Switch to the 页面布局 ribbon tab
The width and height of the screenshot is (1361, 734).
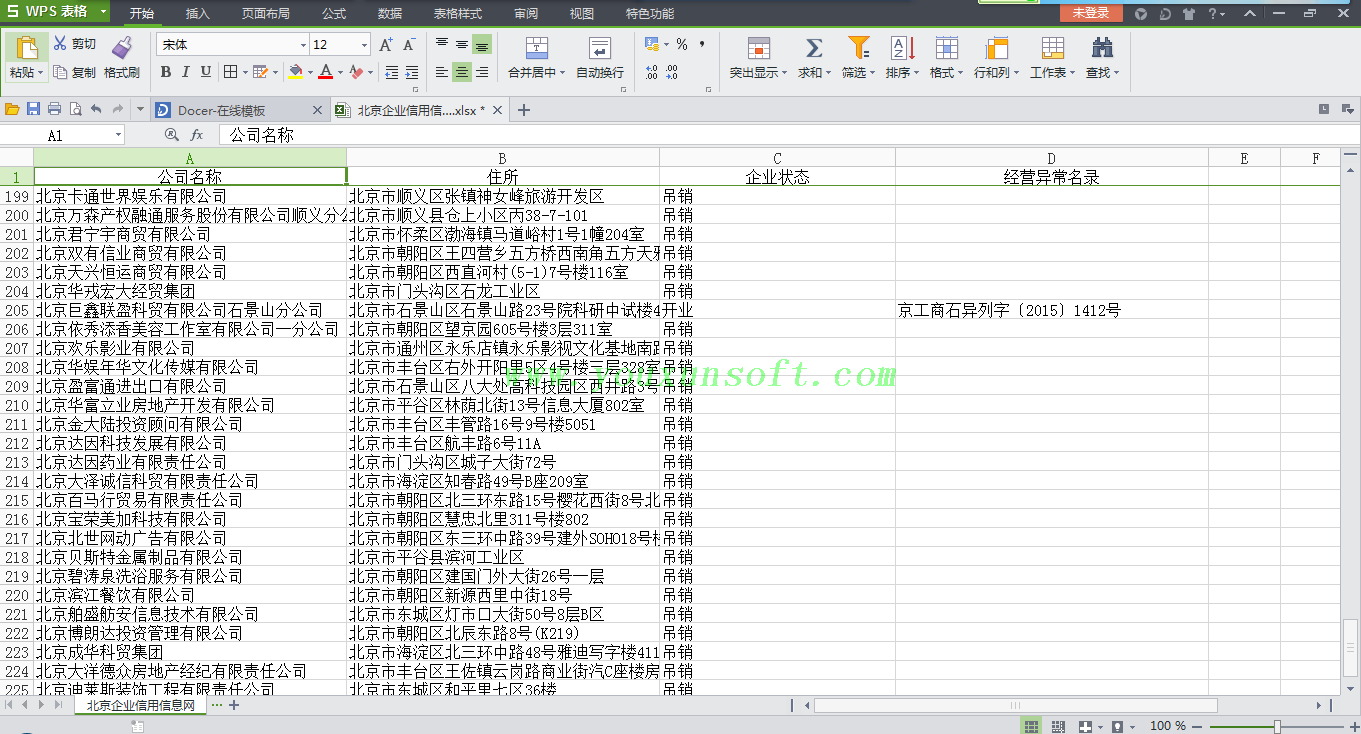click(x=266, y=13)
